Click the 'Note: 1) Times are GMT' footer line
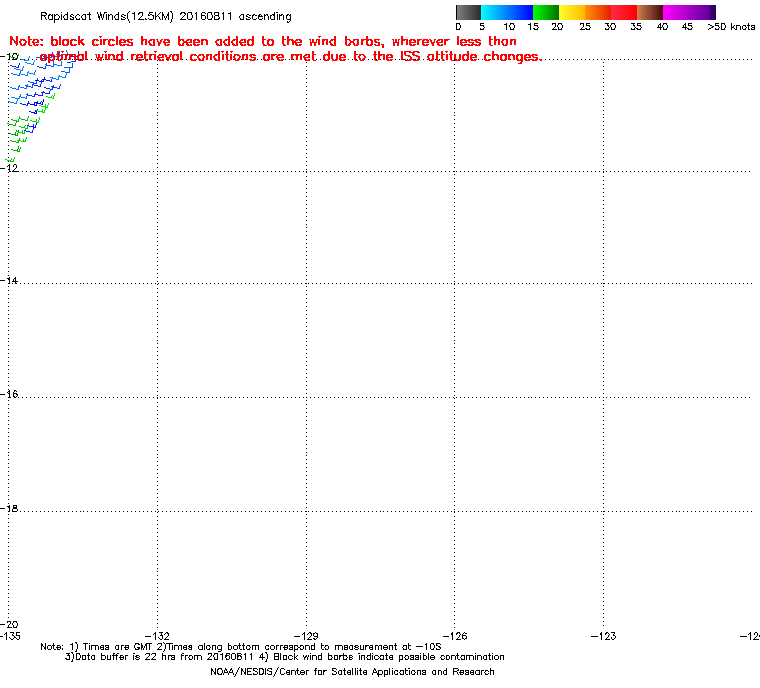Screen dimensions: 760x688 [241, 647]
